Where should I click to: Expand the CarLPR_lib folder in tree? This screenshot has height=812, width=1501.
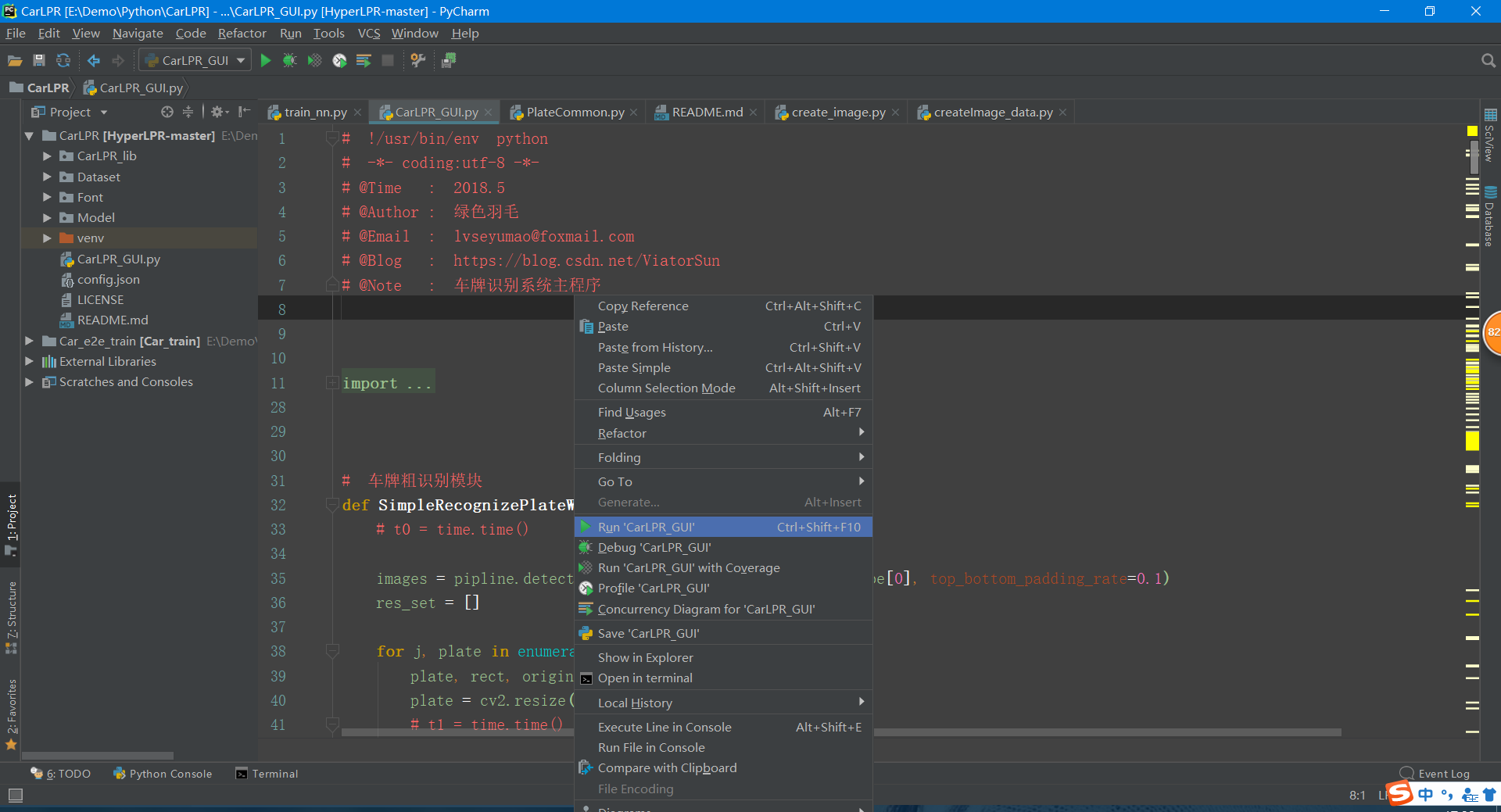pyautogui.click(x=48, y=156)
